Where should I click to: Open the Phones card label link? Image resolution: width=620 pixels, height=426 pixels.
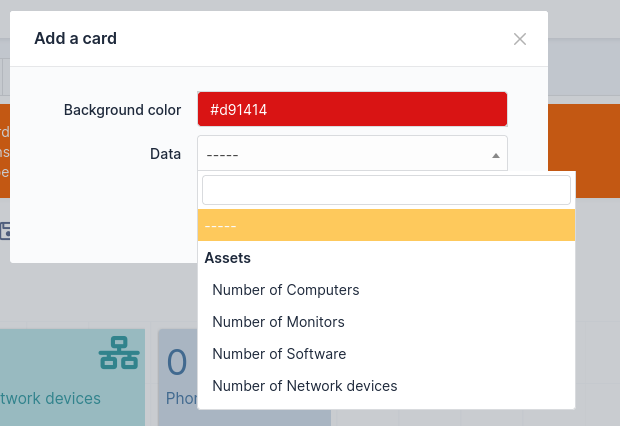181,398
